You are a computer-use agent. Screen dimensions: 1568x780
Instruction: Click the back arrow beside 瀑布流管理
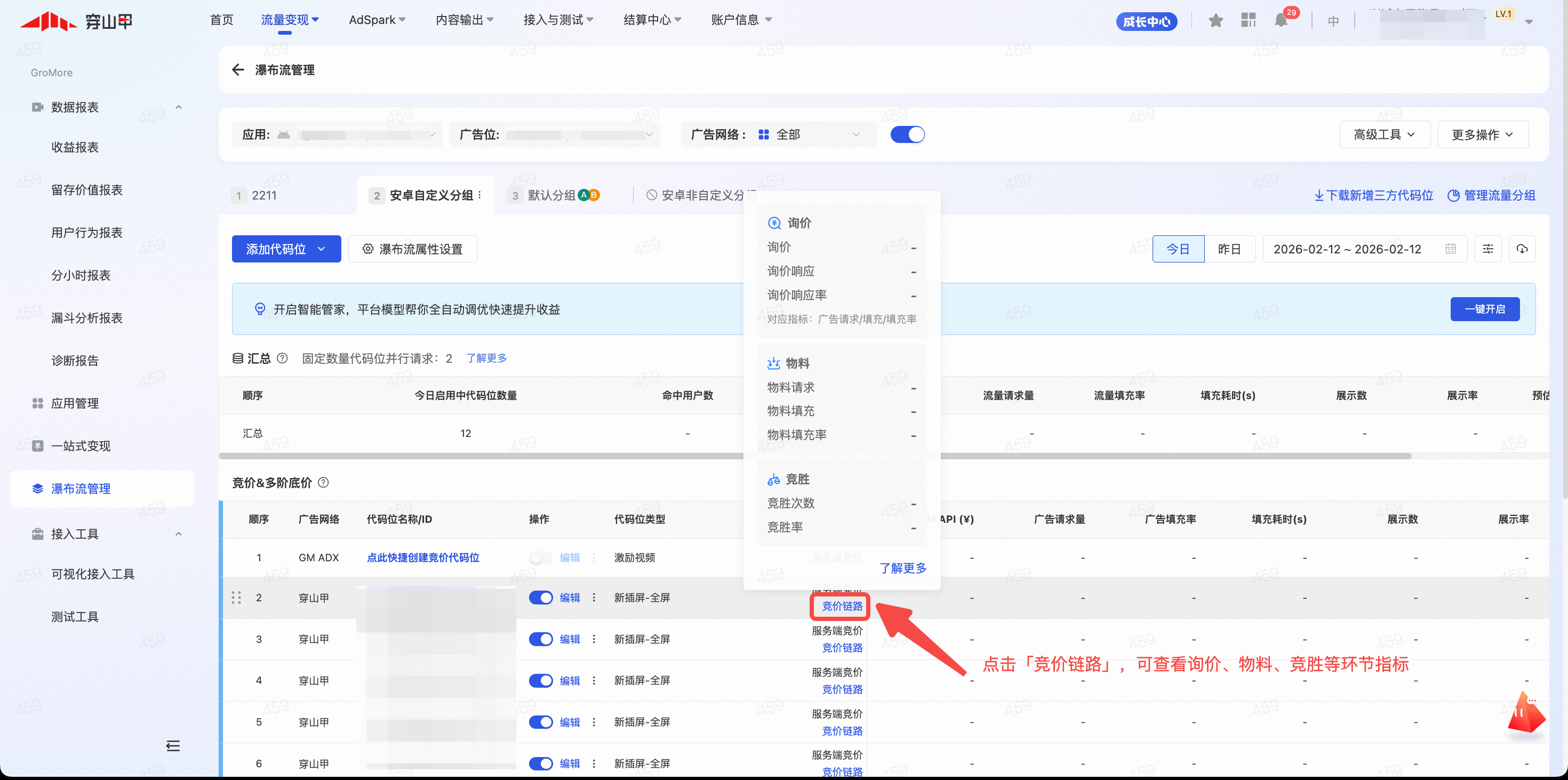click(x=238, y=70)
